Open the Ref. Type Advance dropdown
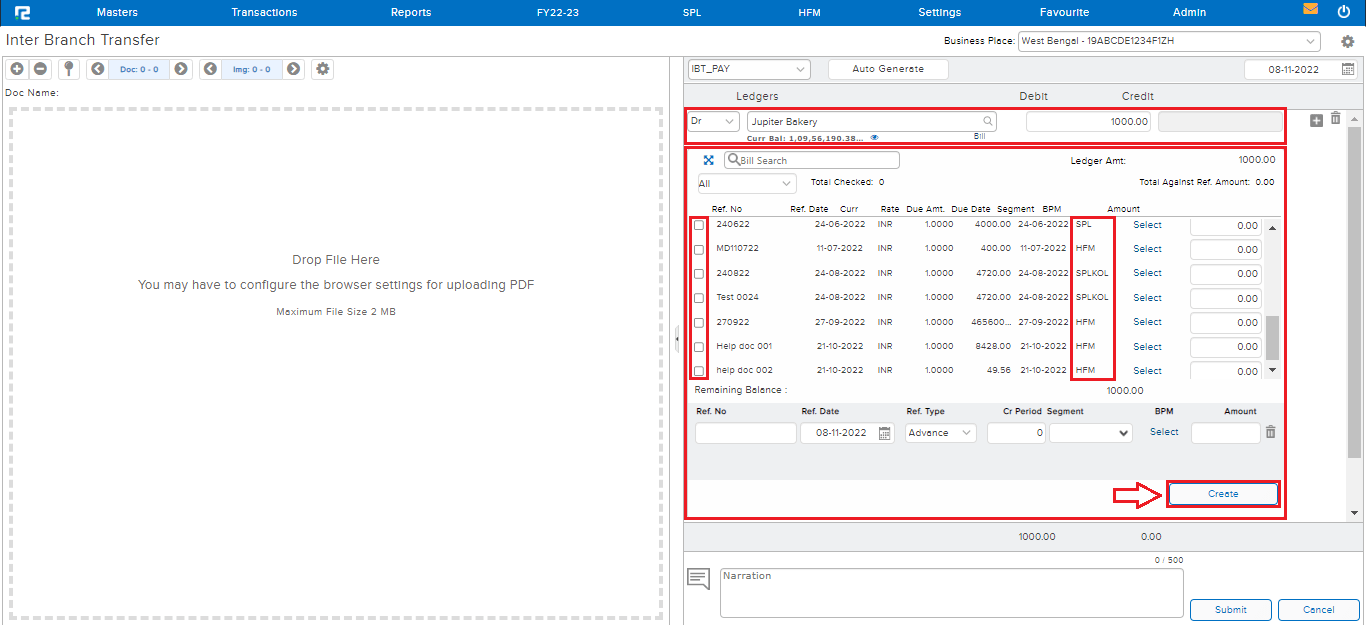Screen dimensions: 1366x625 (941, 433)
